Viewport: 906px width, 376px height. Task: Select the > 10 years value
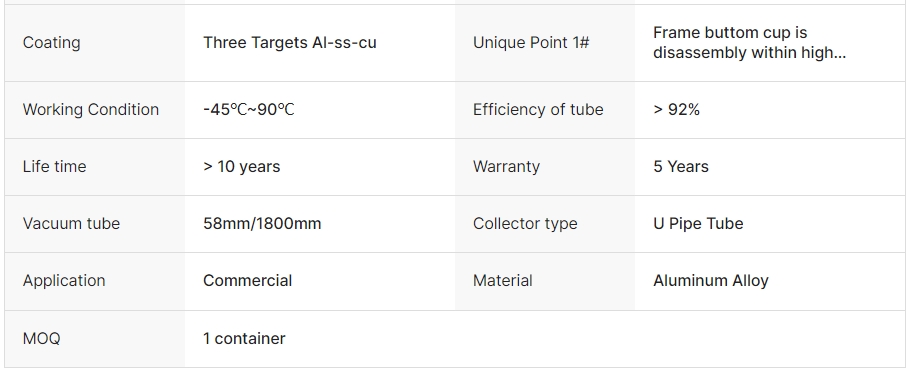242,167
